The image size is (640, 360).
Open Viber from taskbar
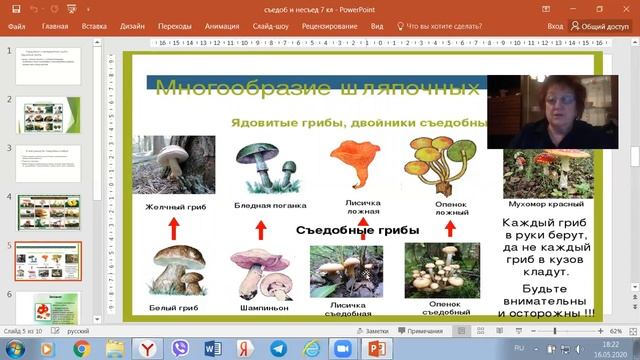click(x=180, y=349)
